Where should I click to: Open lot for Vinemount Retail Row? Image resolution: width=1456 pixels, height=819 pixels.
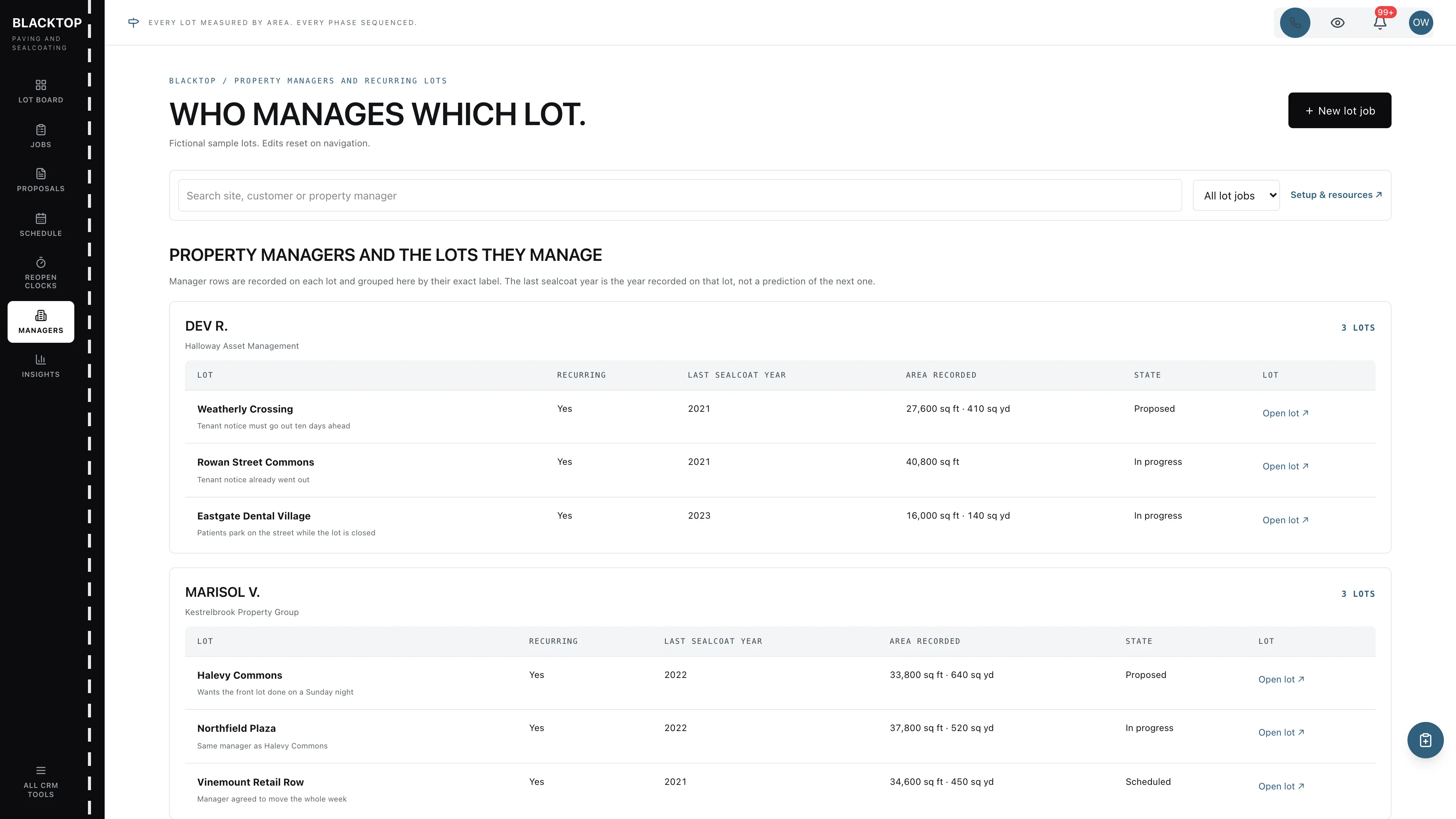coord(1281,786)
